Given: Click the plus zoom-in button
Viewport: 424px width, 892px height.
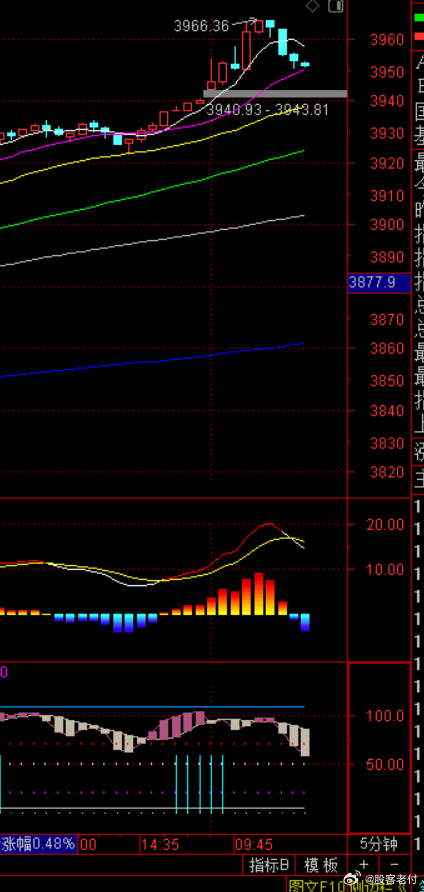Looking at the screenshot, I should pyautogui.click(x=364, y=865).
